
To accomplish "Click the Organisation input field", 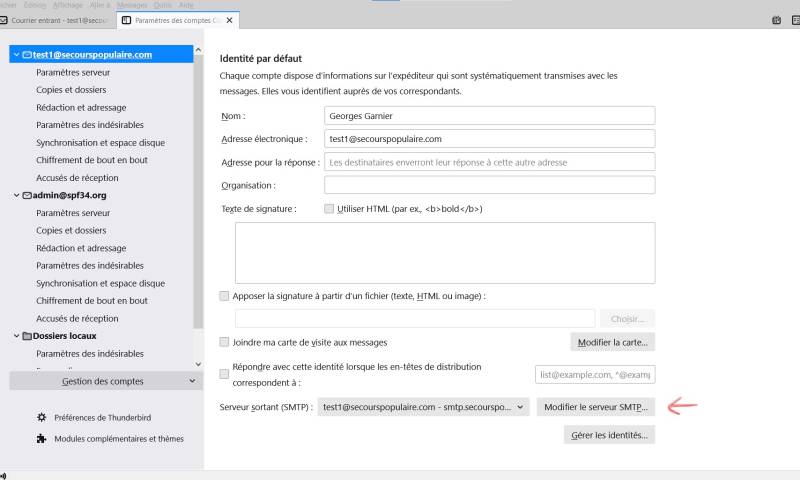I will point(490,185).
